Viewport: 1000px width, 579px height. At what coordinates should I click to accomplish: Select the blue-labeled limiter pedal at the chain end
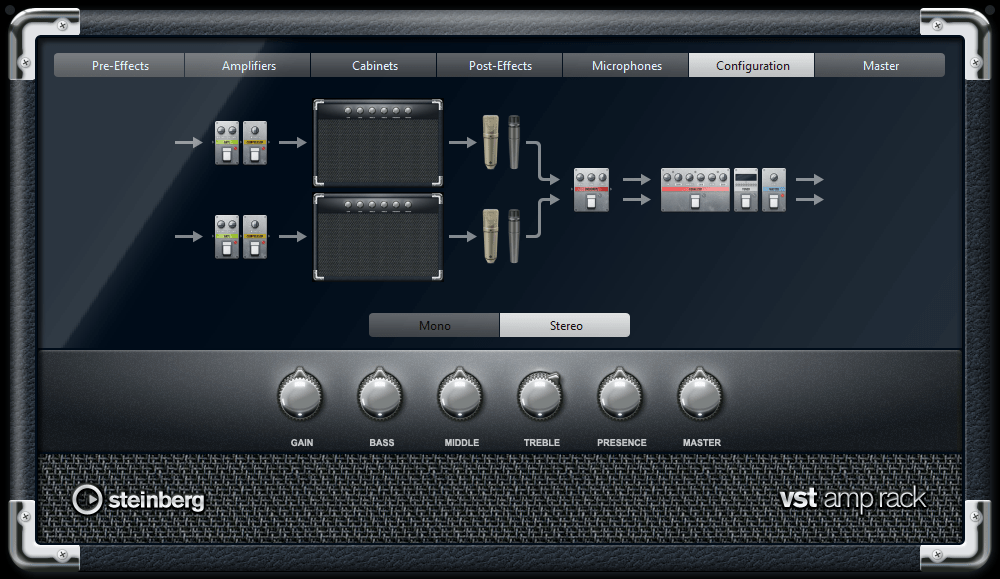(x=772, y=190)
